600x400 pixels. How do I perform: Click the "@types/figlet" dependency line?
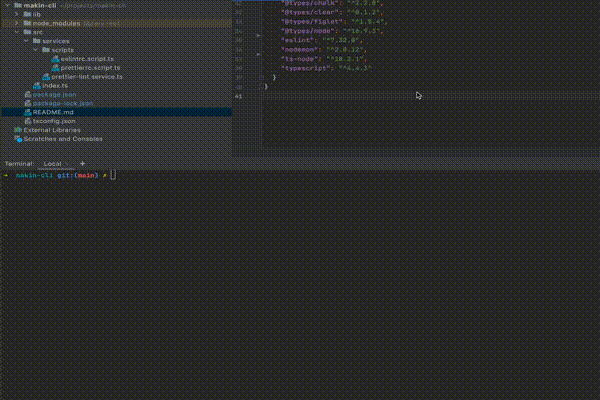pos(334,21)
